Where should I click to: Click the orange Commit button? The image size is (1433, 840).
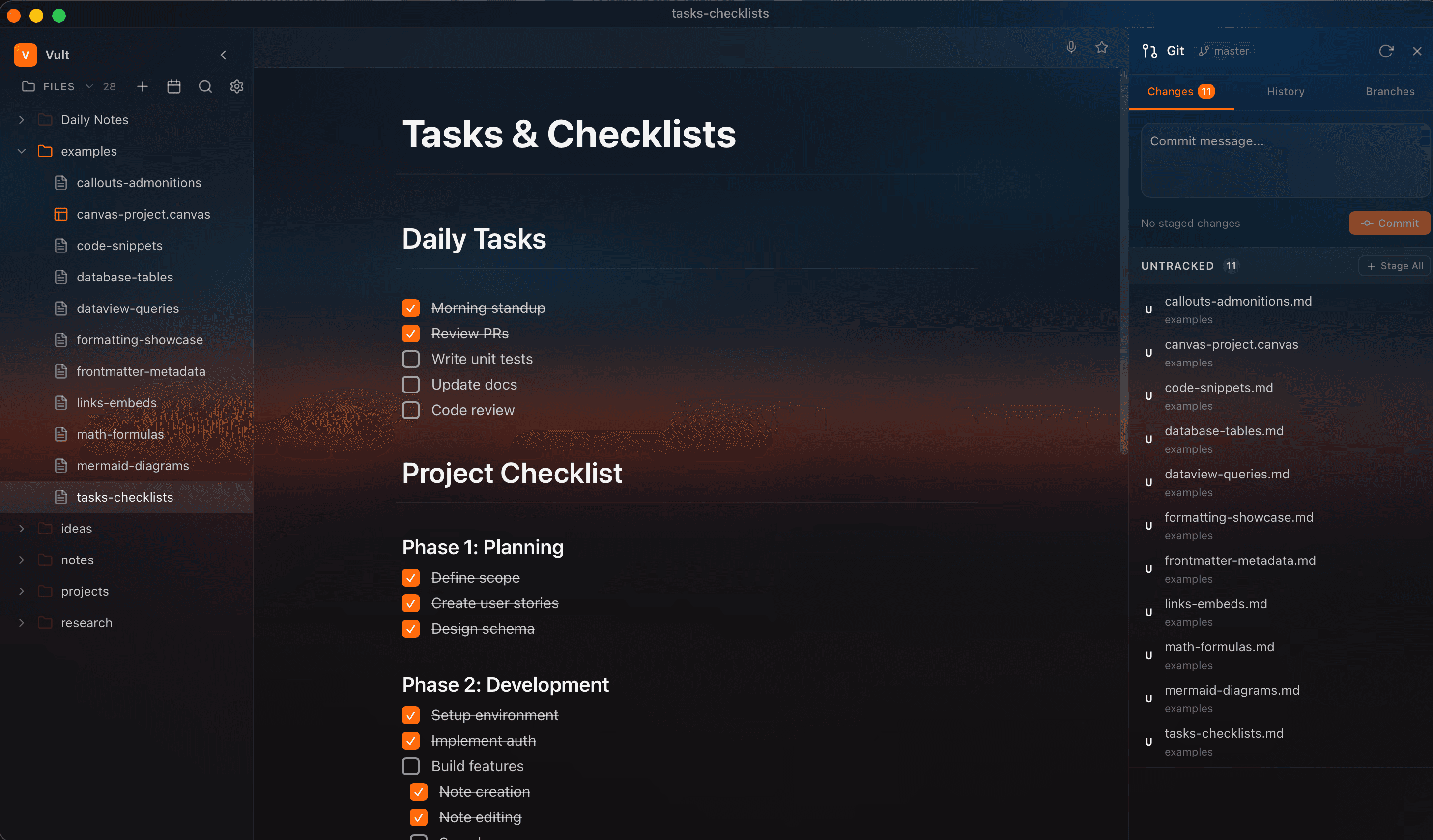click(1389, 224)
